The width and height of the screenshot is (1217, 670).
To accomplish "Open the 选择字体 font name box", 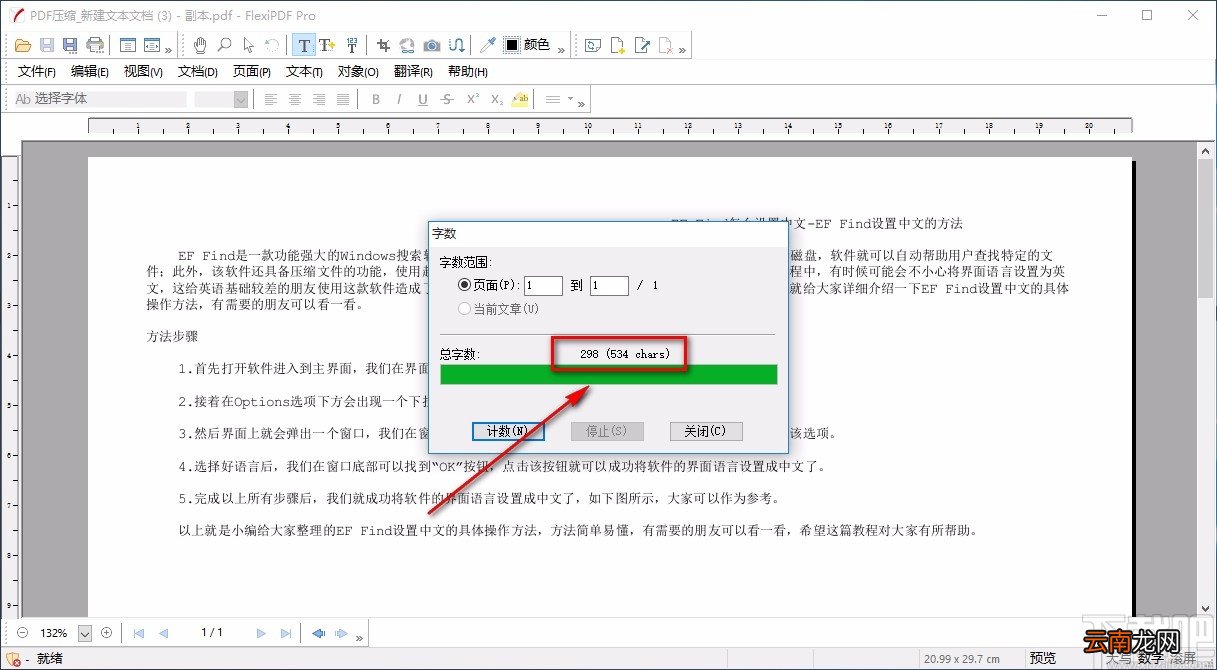I will click(100, 99).
